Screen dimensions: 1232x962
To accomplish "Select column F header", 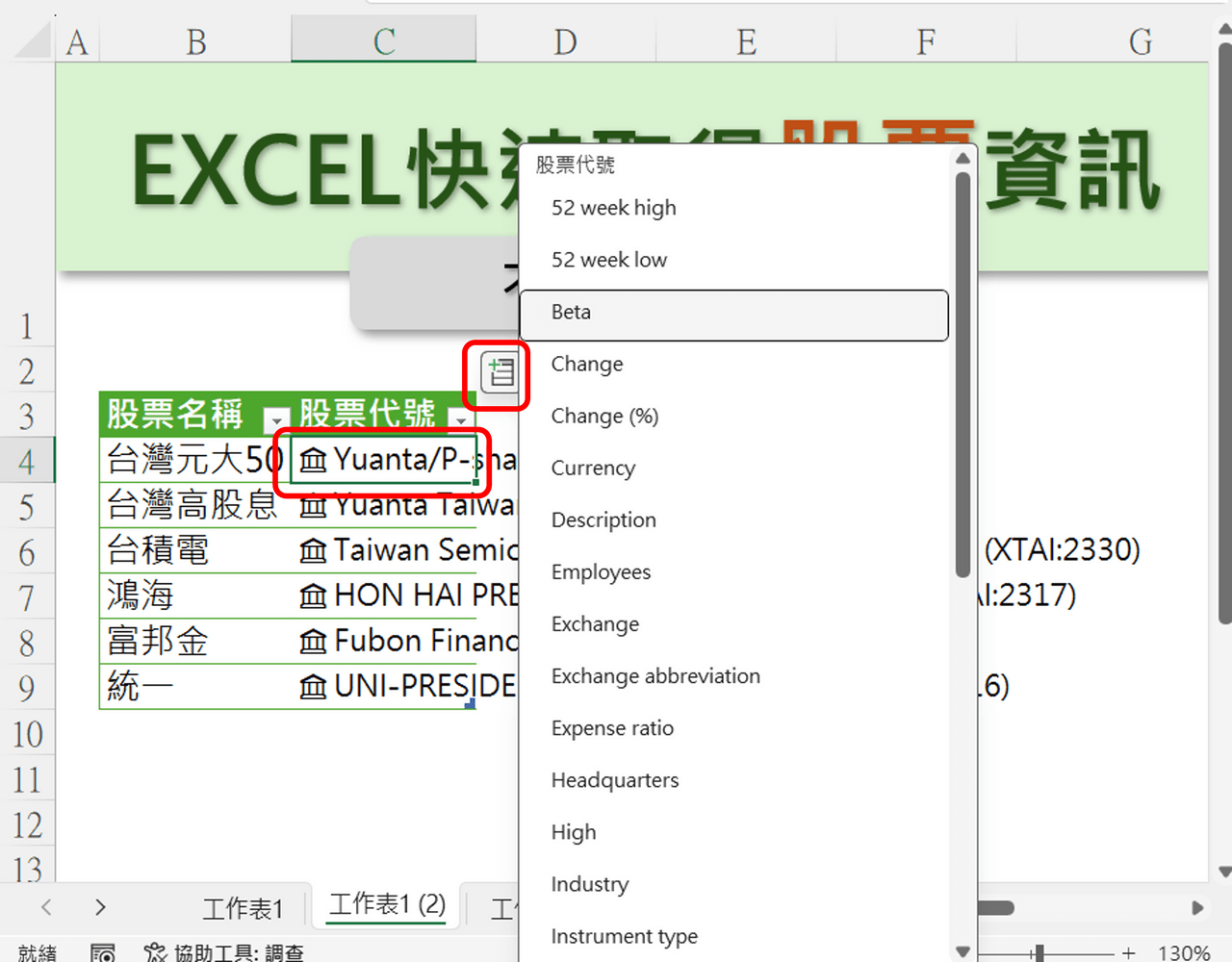I will [926, 41].
